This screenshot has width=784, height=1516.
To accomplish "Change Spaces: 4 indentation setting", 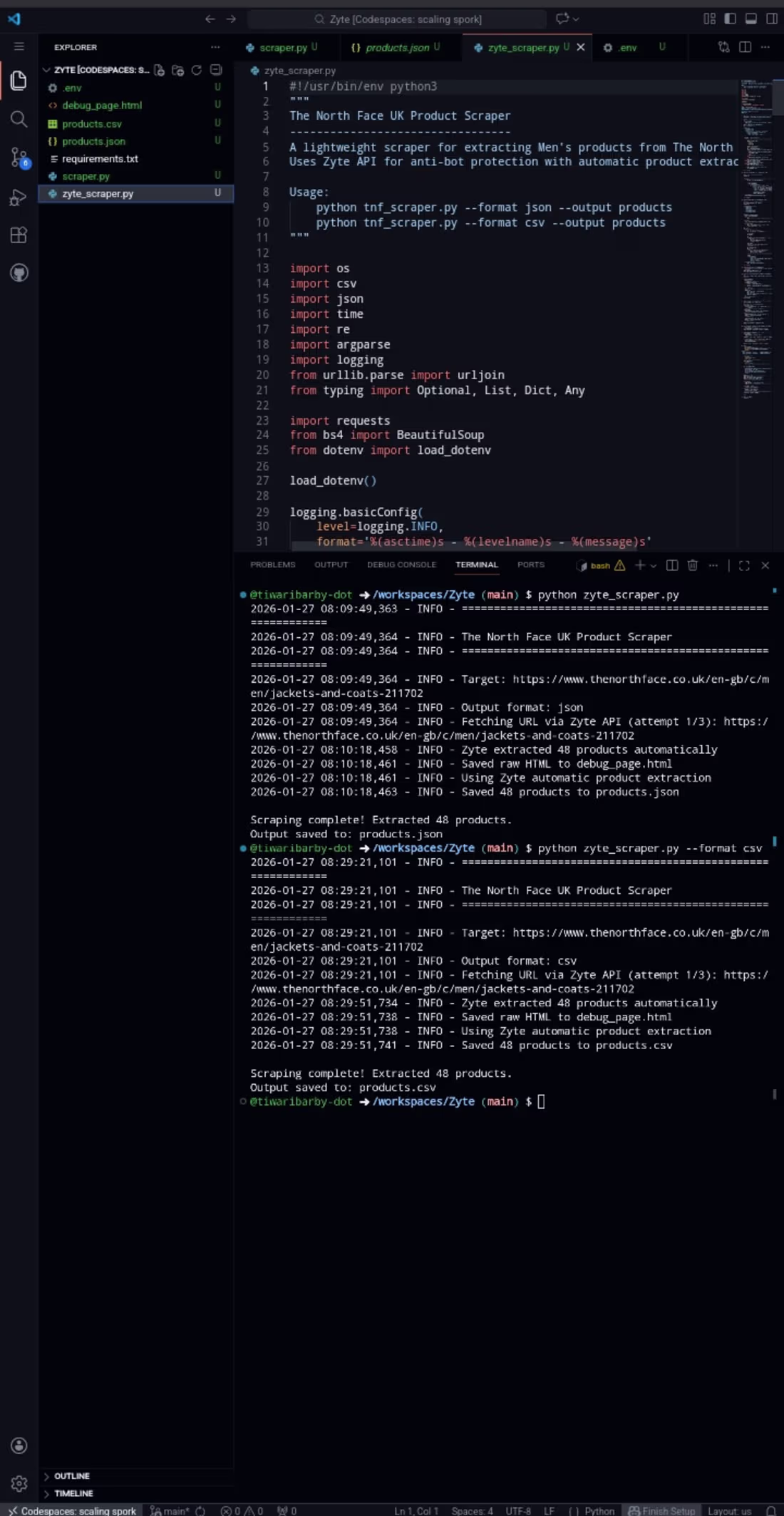I will [x=472, y=1510].
